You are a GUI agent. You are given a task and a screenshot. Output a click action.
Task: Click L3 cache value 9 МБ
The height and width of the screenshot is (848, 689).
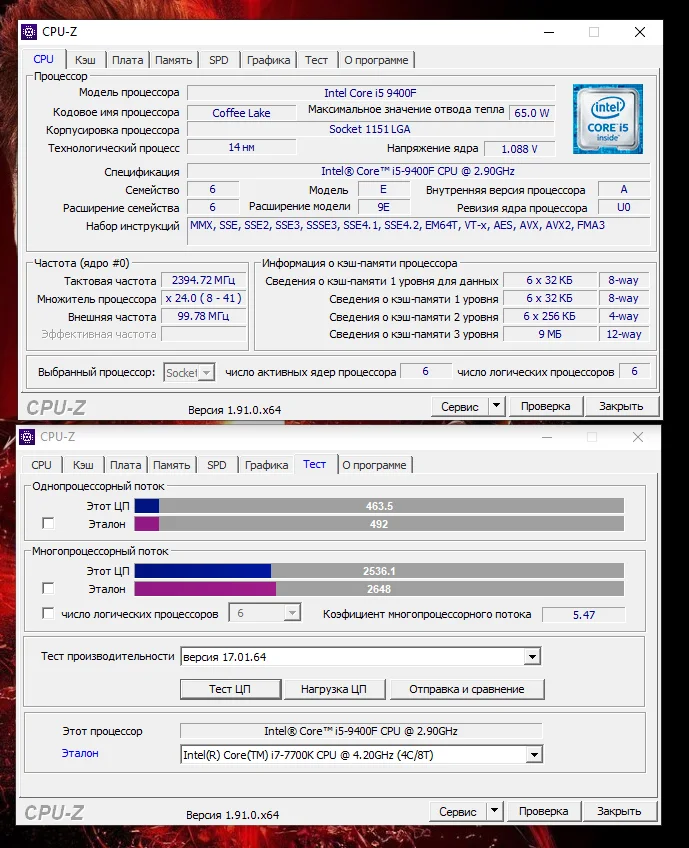tap(549, 334)
